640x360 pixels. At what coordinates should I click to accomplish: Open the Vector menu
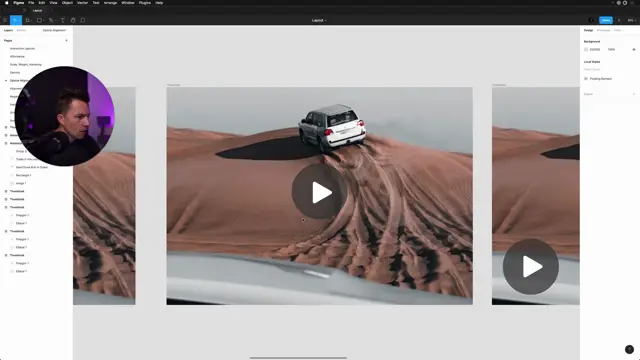click(82, 3)
